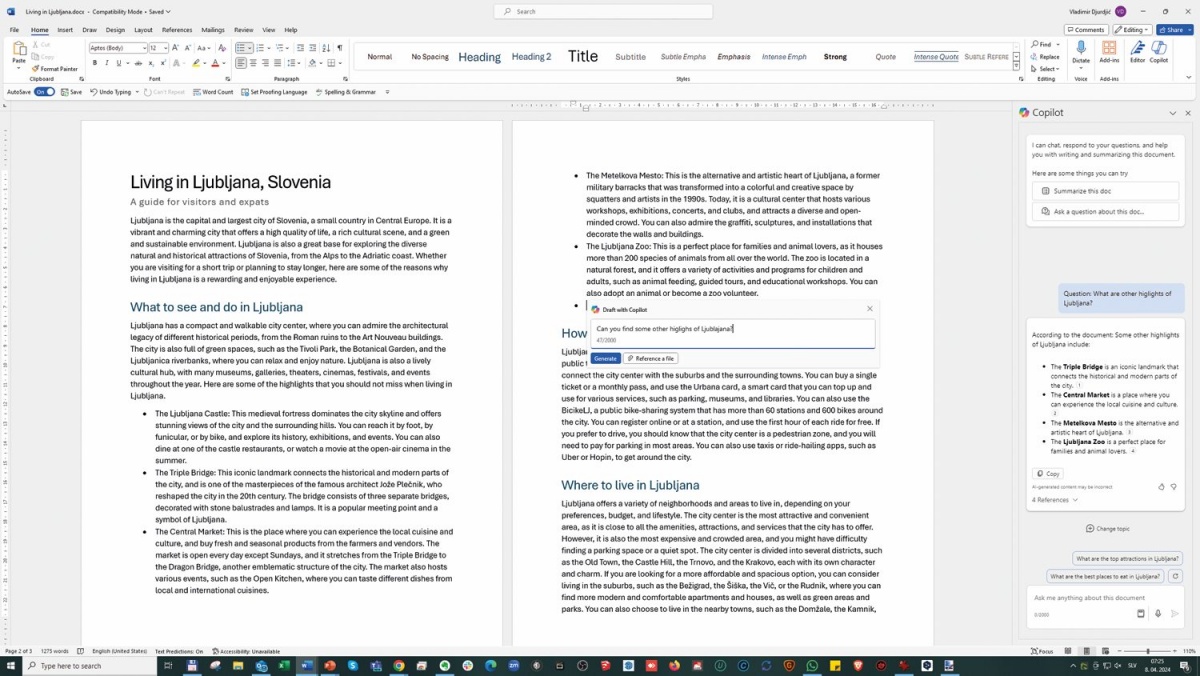This screenshot has width=1200, height=676.
Task: Toggle show paragraph marks
Action: click(340, 47)
